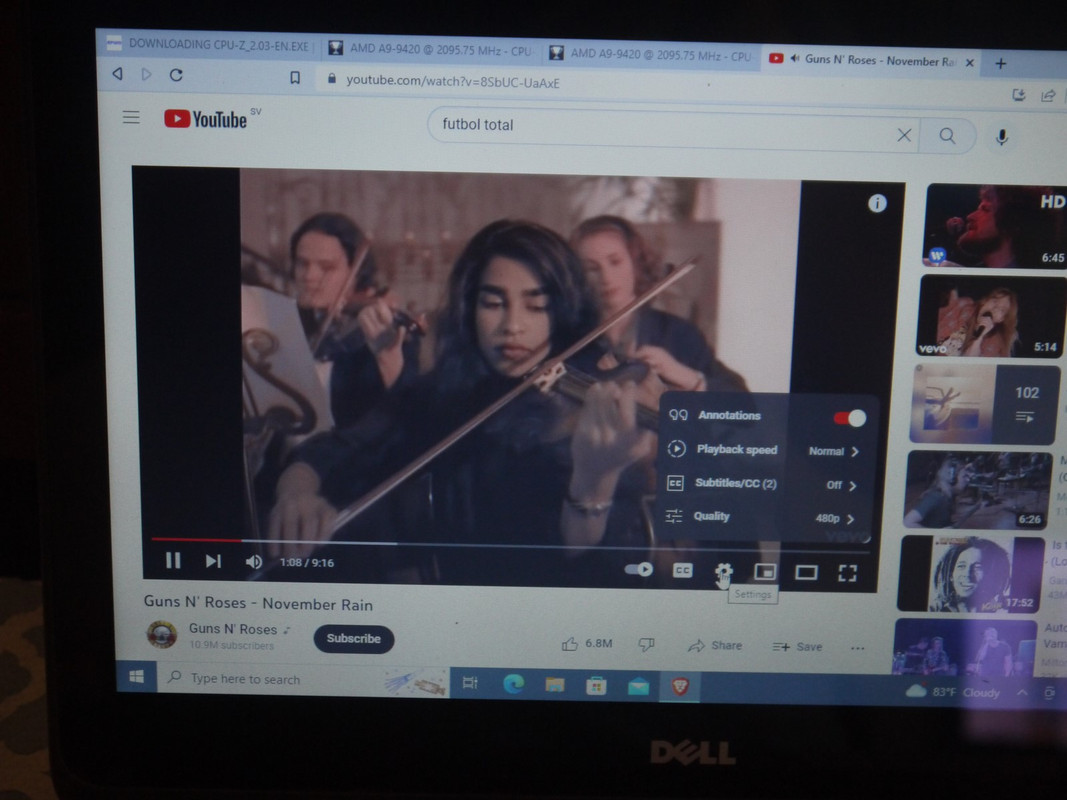This screenshot has width=1067, height=800.
Task: Open Task View from taskbar
Action: click(470, 683)
